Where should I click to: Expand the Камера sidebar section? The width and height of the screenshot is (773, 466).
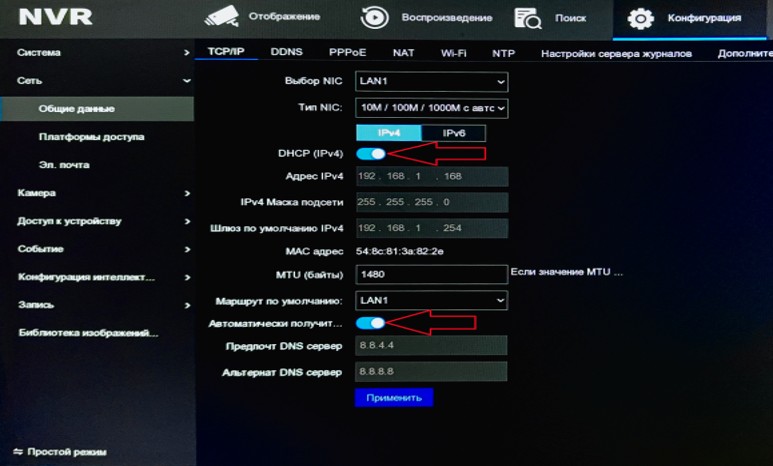point(97,193)
